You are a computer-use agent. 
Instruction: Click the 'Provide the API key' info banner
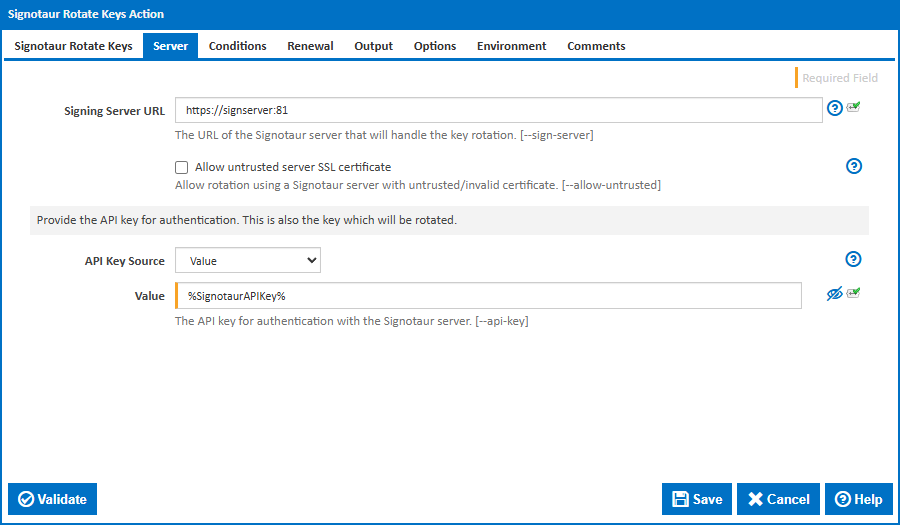[449, 220]
